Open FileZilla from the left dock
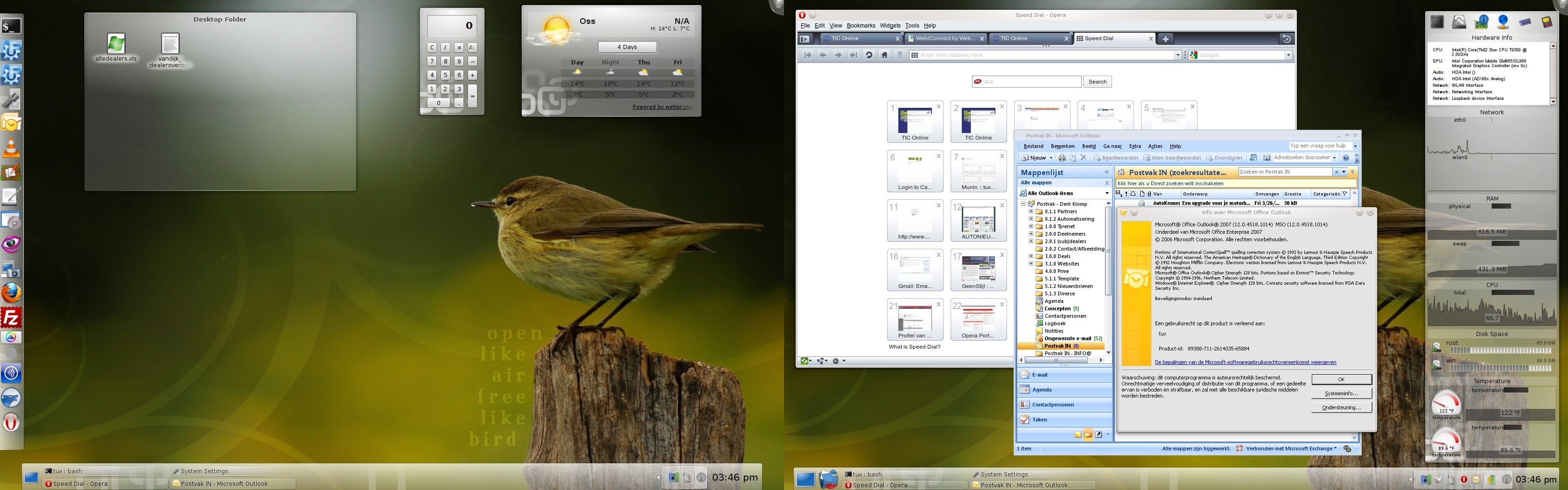The height and width of the screenshot is (490, 1568). [12, 317]
